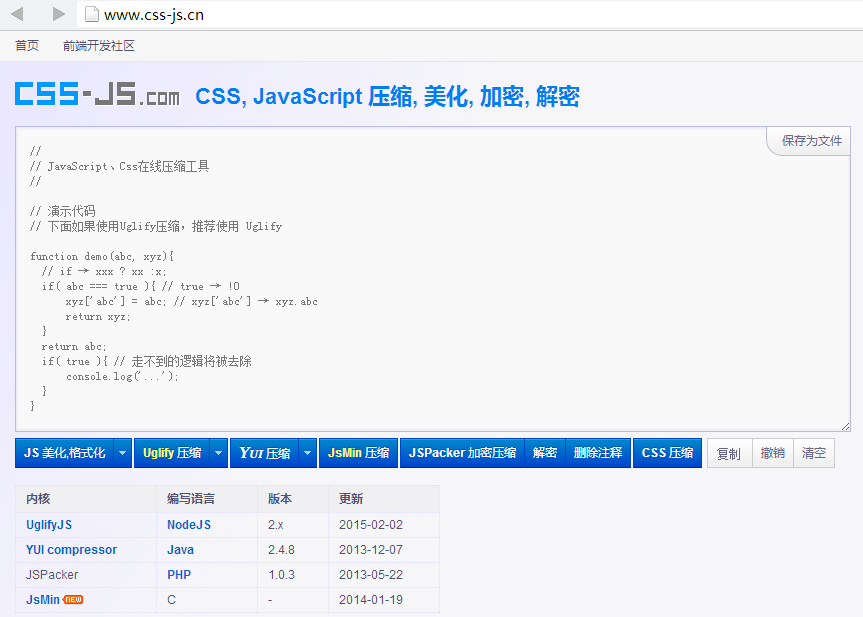
Task: Click the 清空 clear button
Action: click(x=813, y=453)
